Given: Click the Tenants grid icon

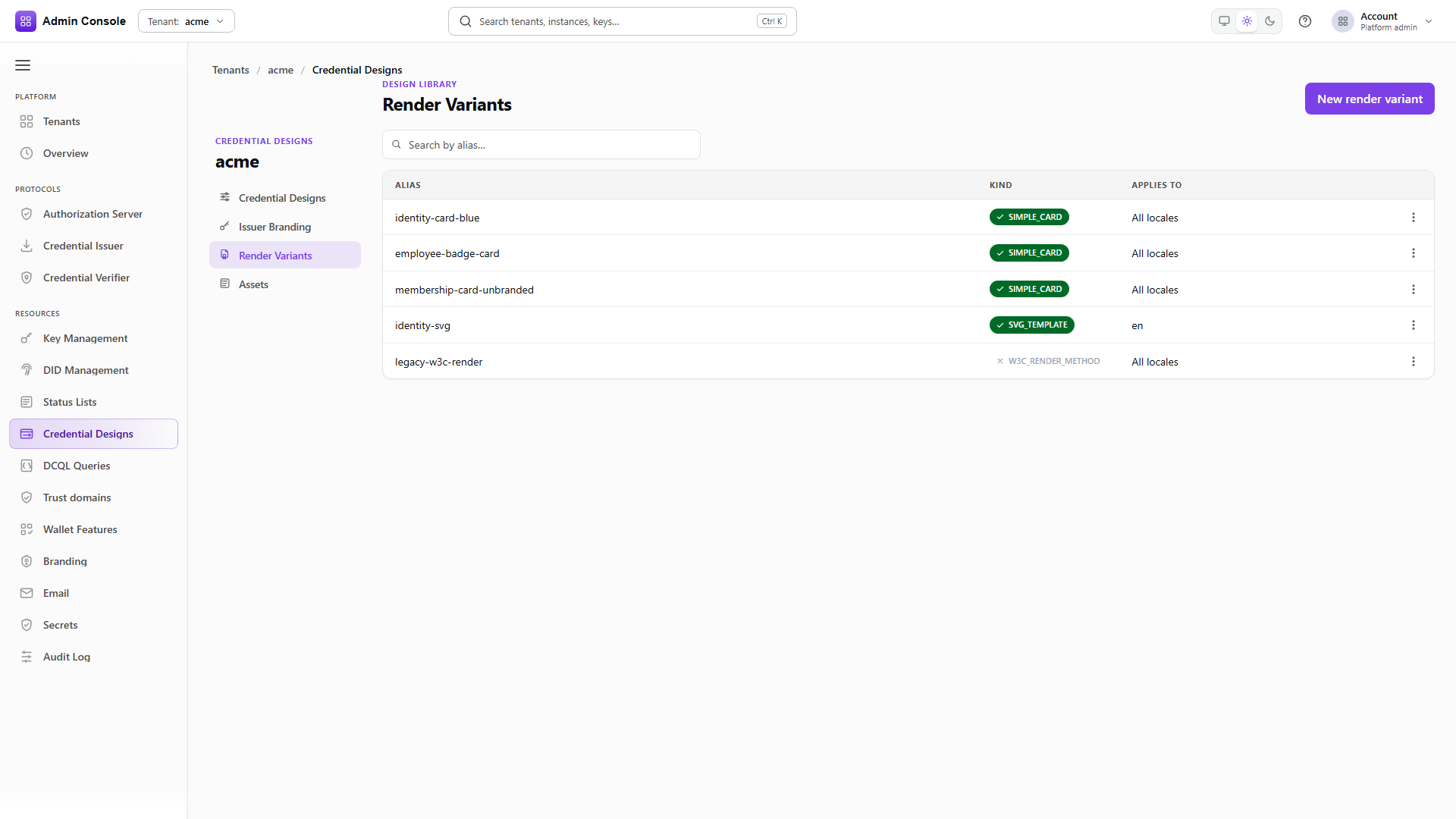Looking at the screenshot, I should [x=27, y=121].
